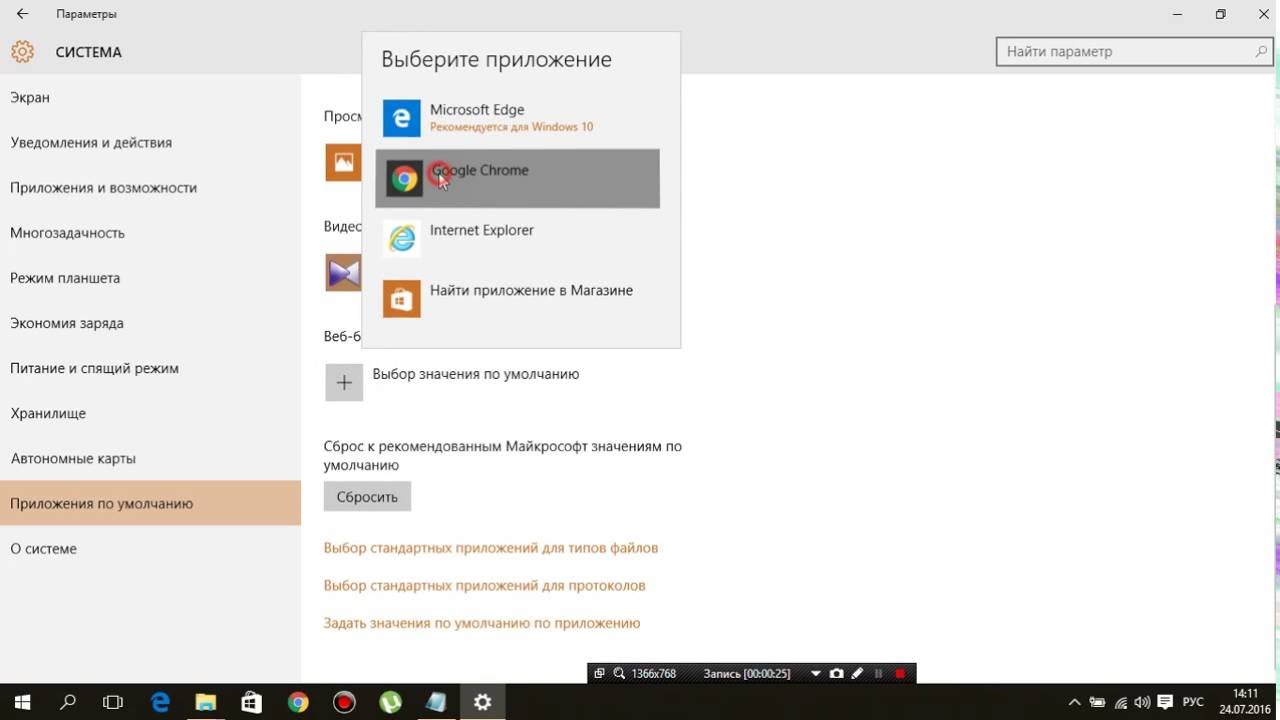This screenshot has width=1280, height=720.
Task: Open uTorrent from the taskbar
Action: point(390,702)
